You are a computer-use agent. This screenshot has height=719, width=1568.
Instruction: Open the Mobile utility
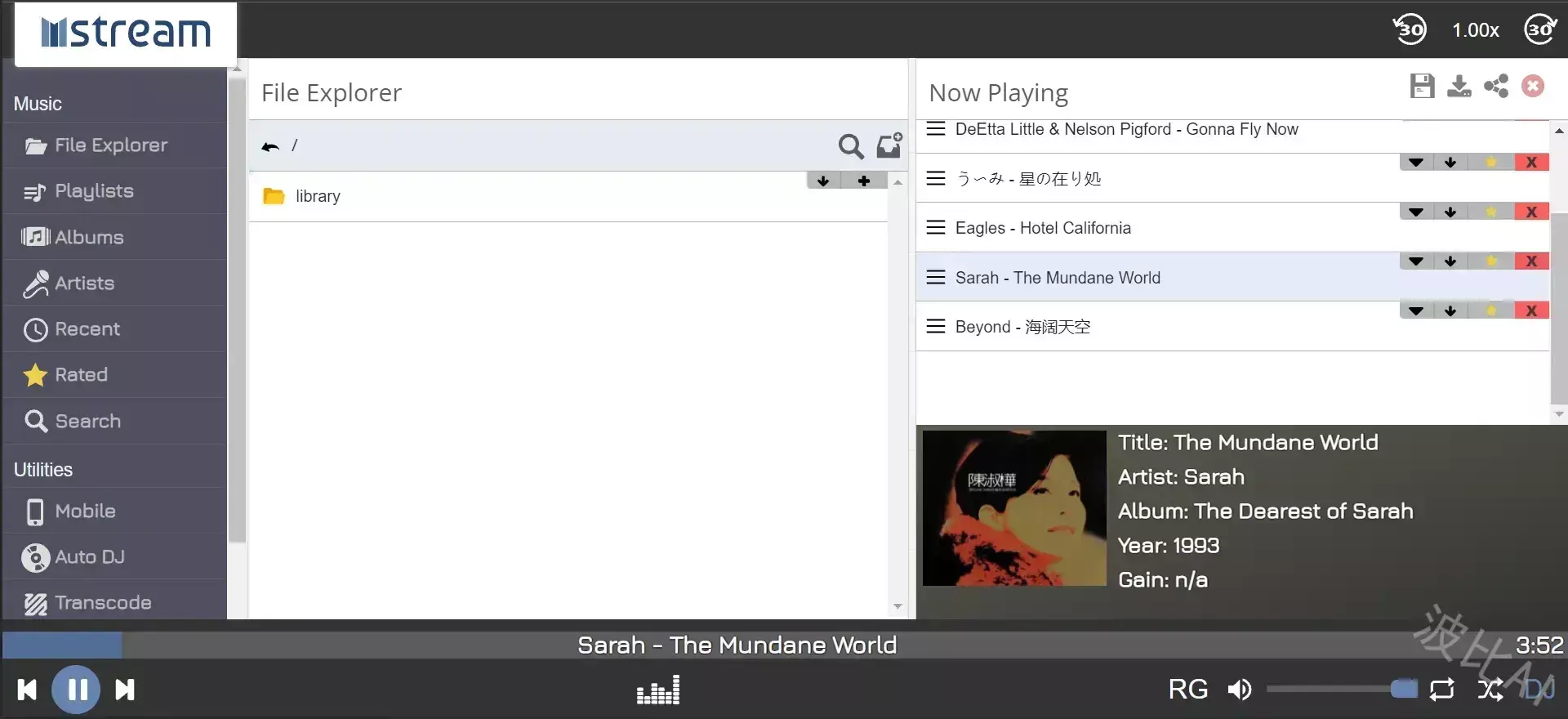(114, 511)
